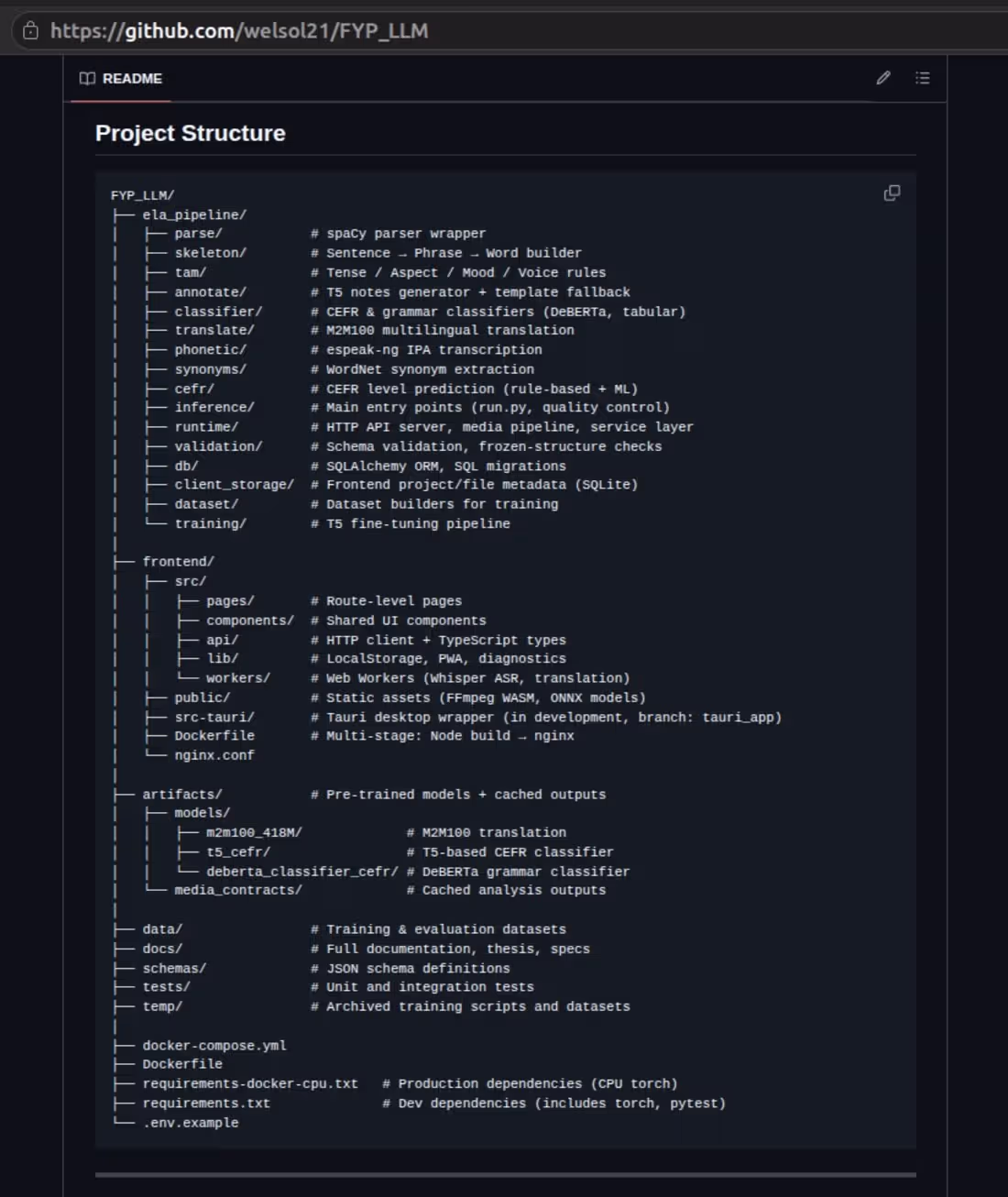Screen dimensions: 1008x1197
Task: Click the m2m100_418M model folder text
Action: (x=254, y=832)
